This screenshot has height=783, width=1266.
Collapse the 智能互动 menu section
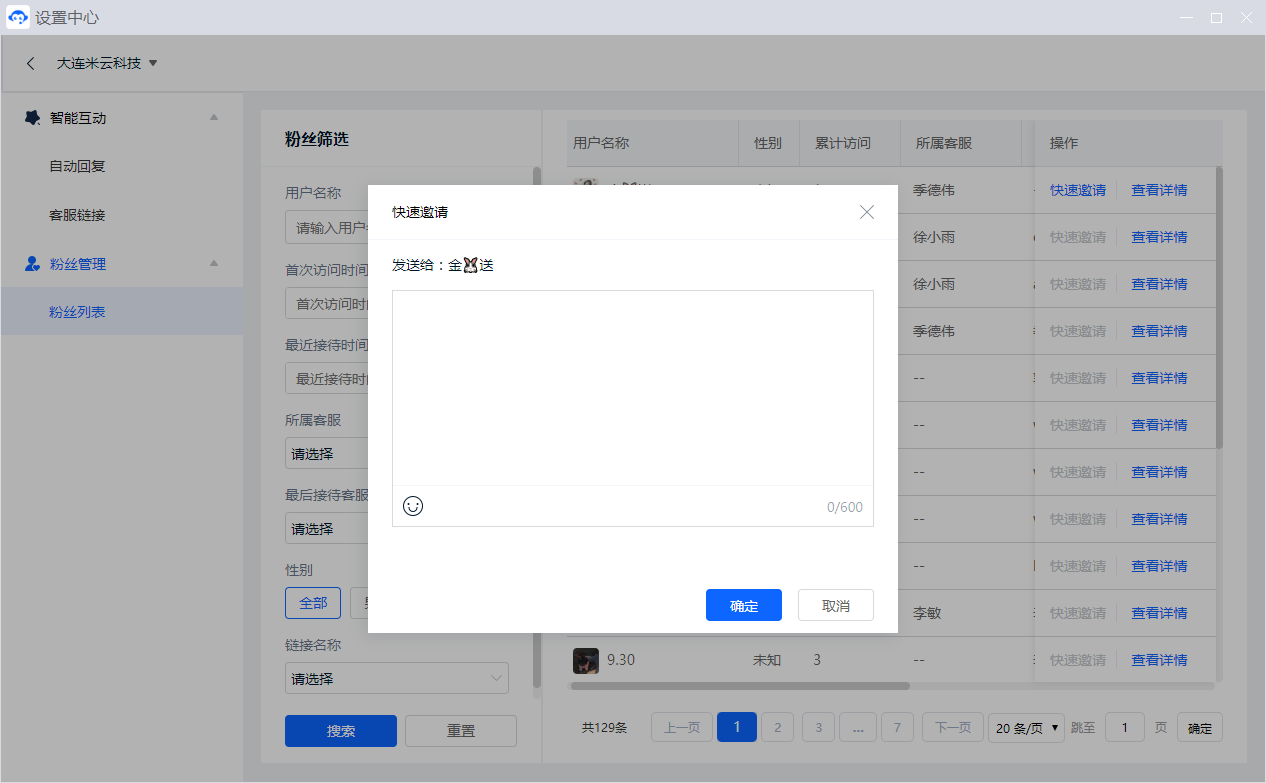point(213,118)
